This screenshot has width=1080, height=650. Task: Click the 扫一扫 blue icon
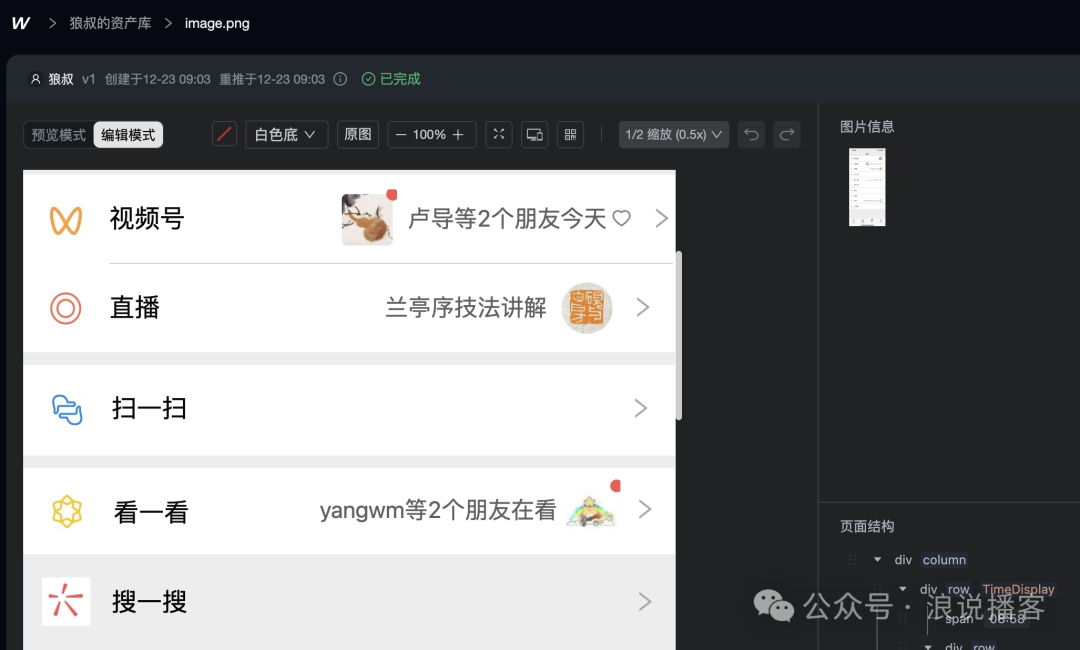67,409
